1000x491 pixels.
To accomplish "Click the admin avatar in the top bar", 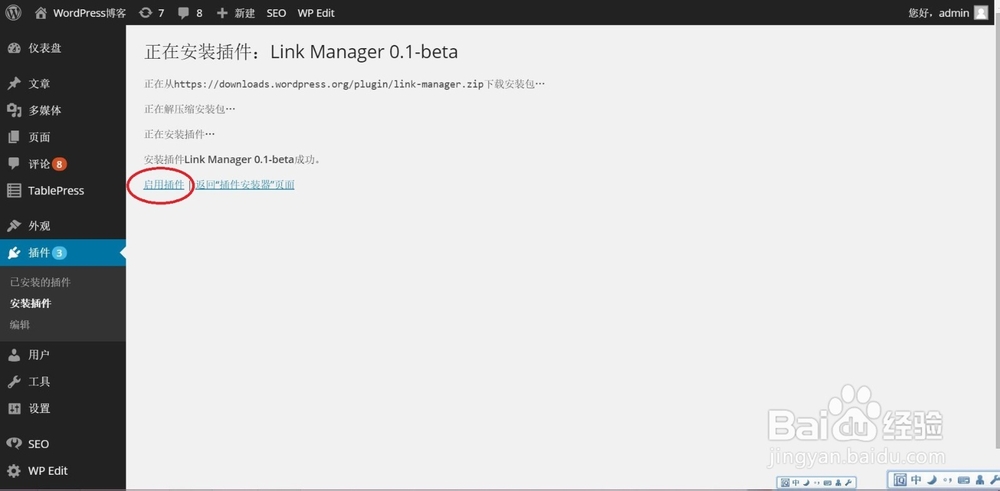I will point(980,13).
